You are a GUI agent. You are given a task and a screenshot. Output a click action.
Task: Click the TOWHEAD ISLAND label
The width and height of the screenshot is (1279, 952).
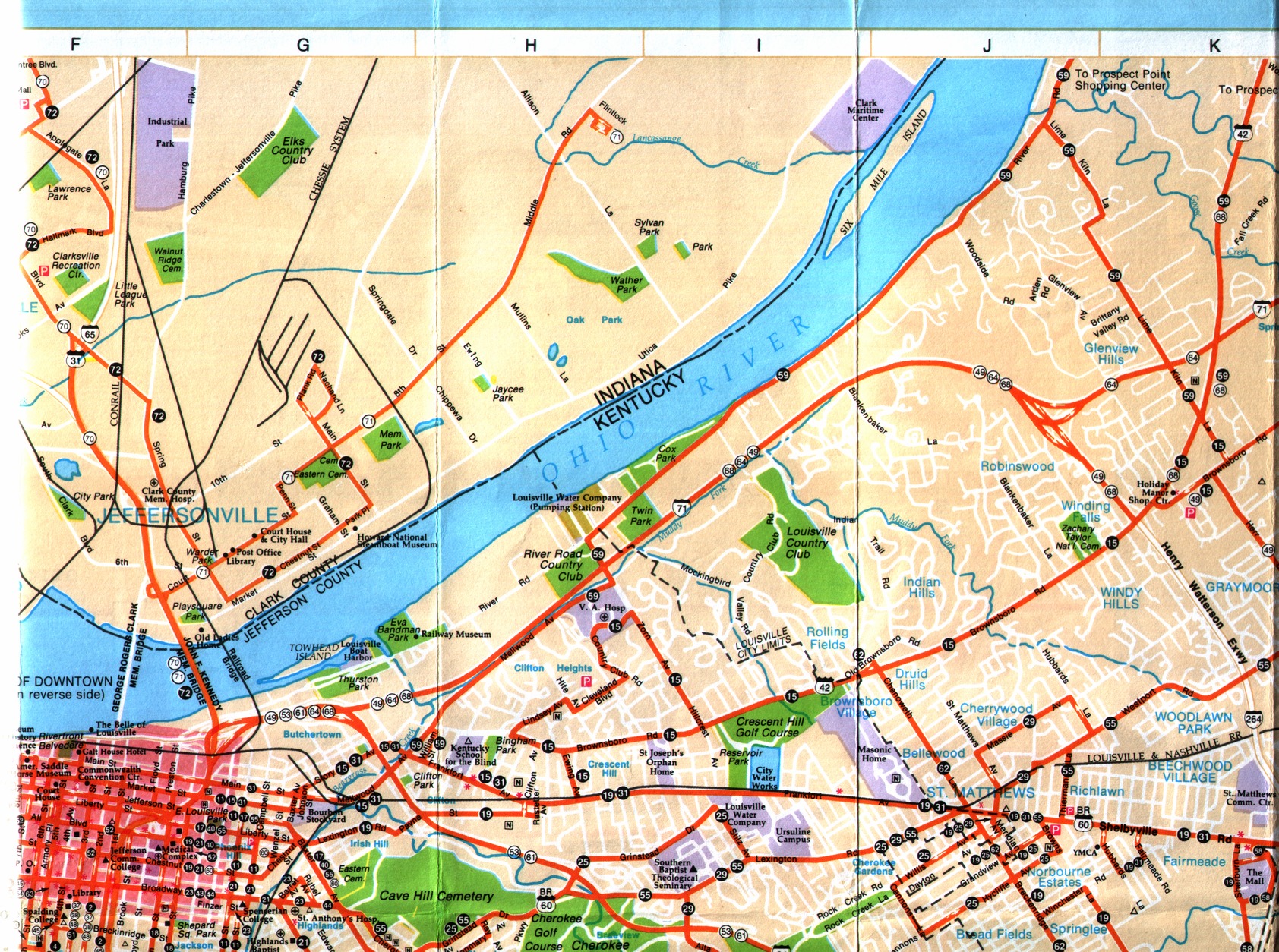(312, 652)
